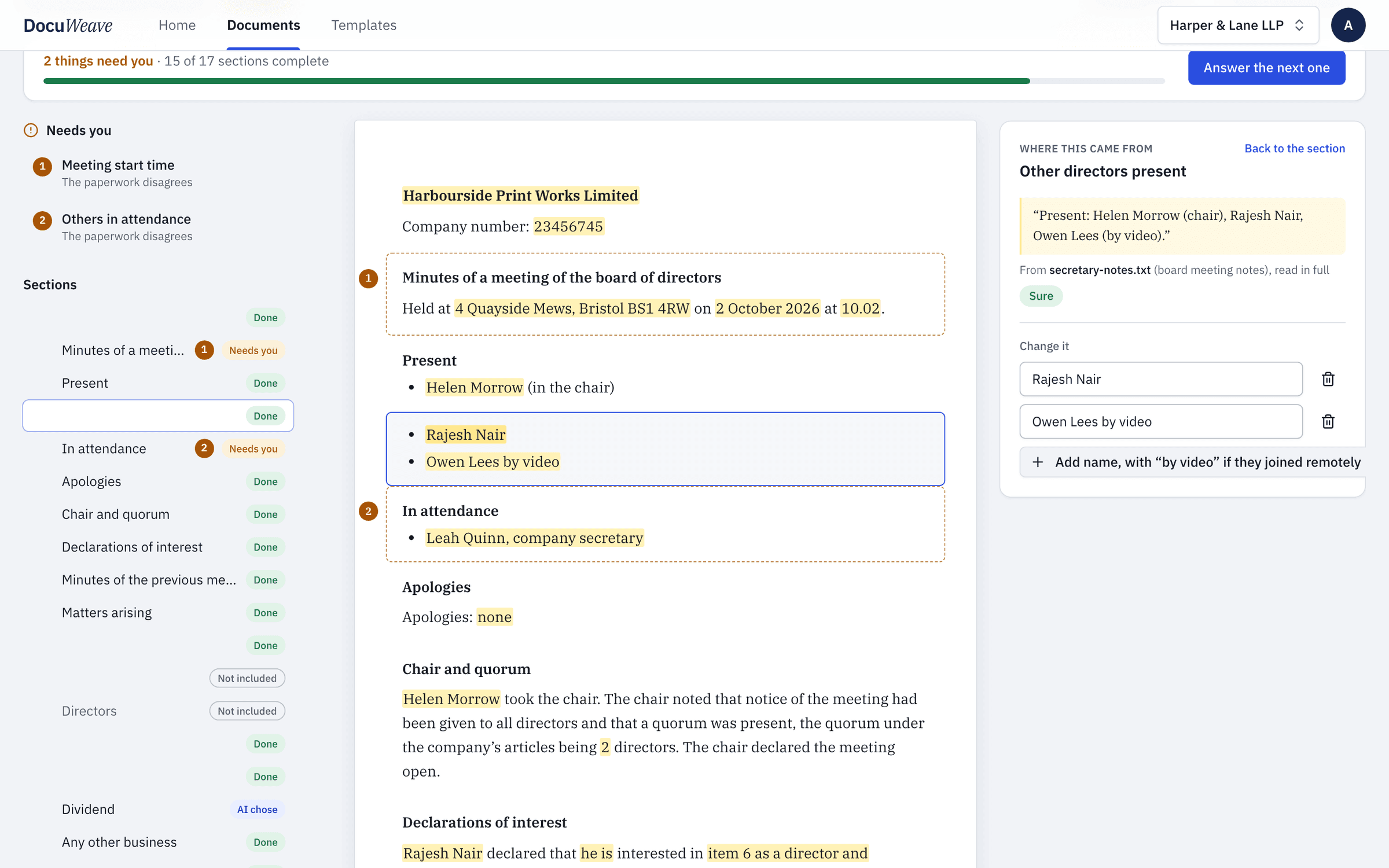Select the Directors section

click(x=157, y=711)
